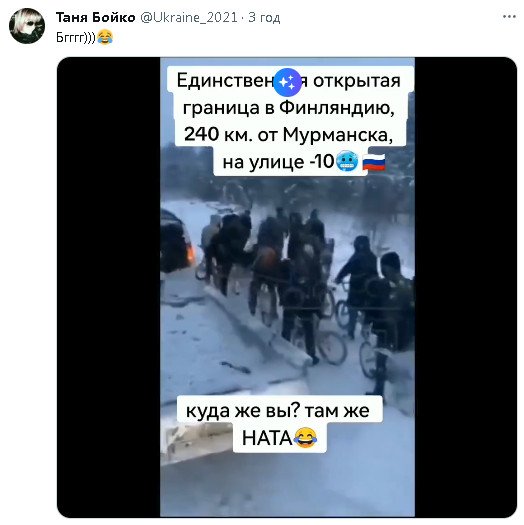Click the Единственная открытая caption line

(288, 81)
